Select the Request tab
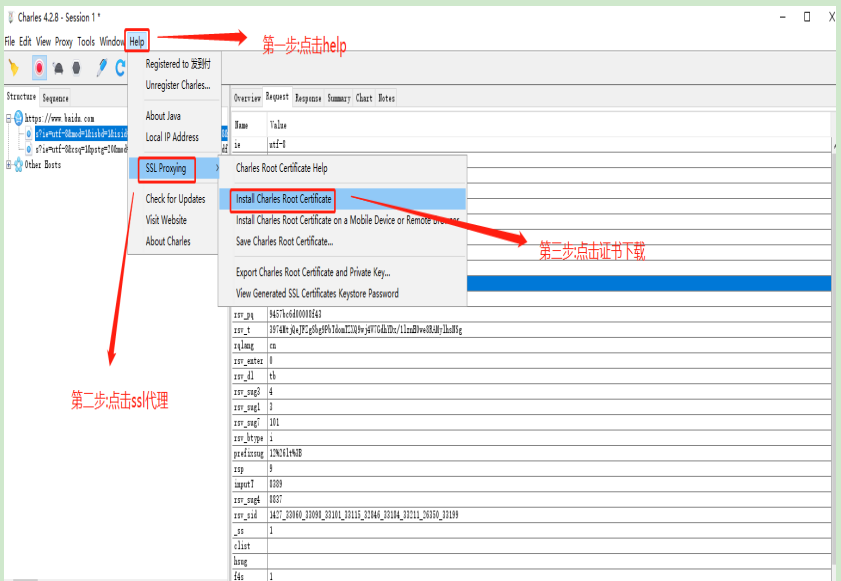The width and height of the screenshot is (841, 581). 277,97
